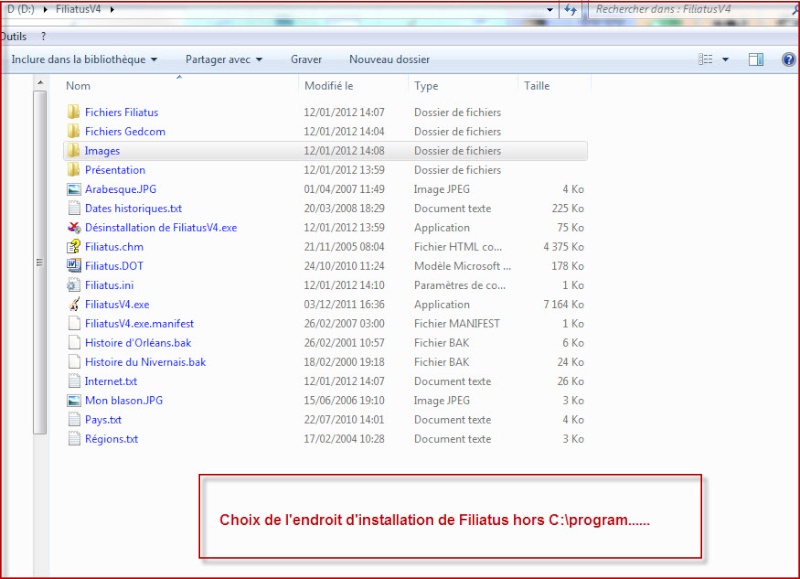The height and width of the screenshot is (579, 800).
Task: Sort by the Modifié le column header
Action: [329, 86]
